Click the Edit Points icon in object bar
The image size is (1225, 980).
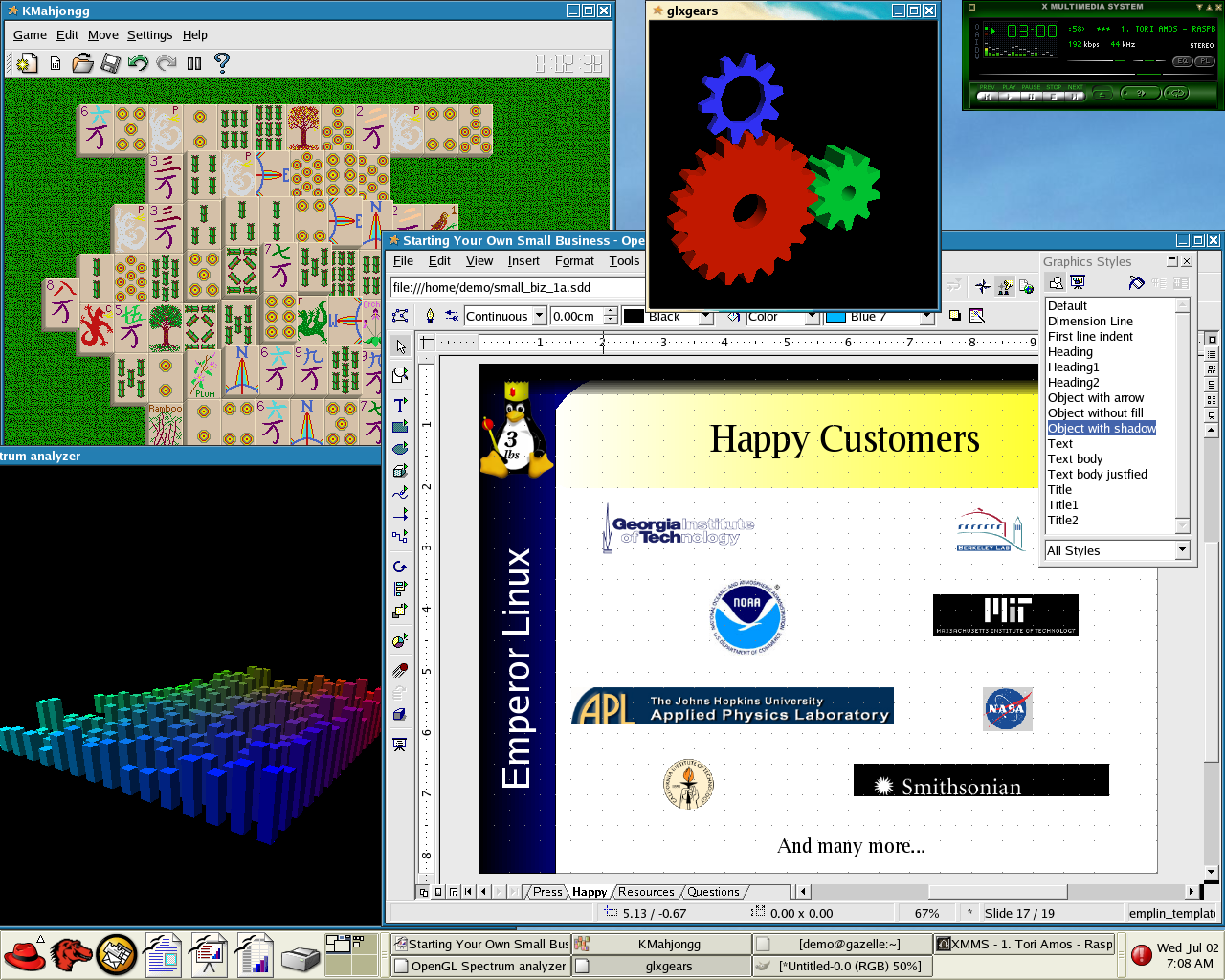[x=401, y=316]
